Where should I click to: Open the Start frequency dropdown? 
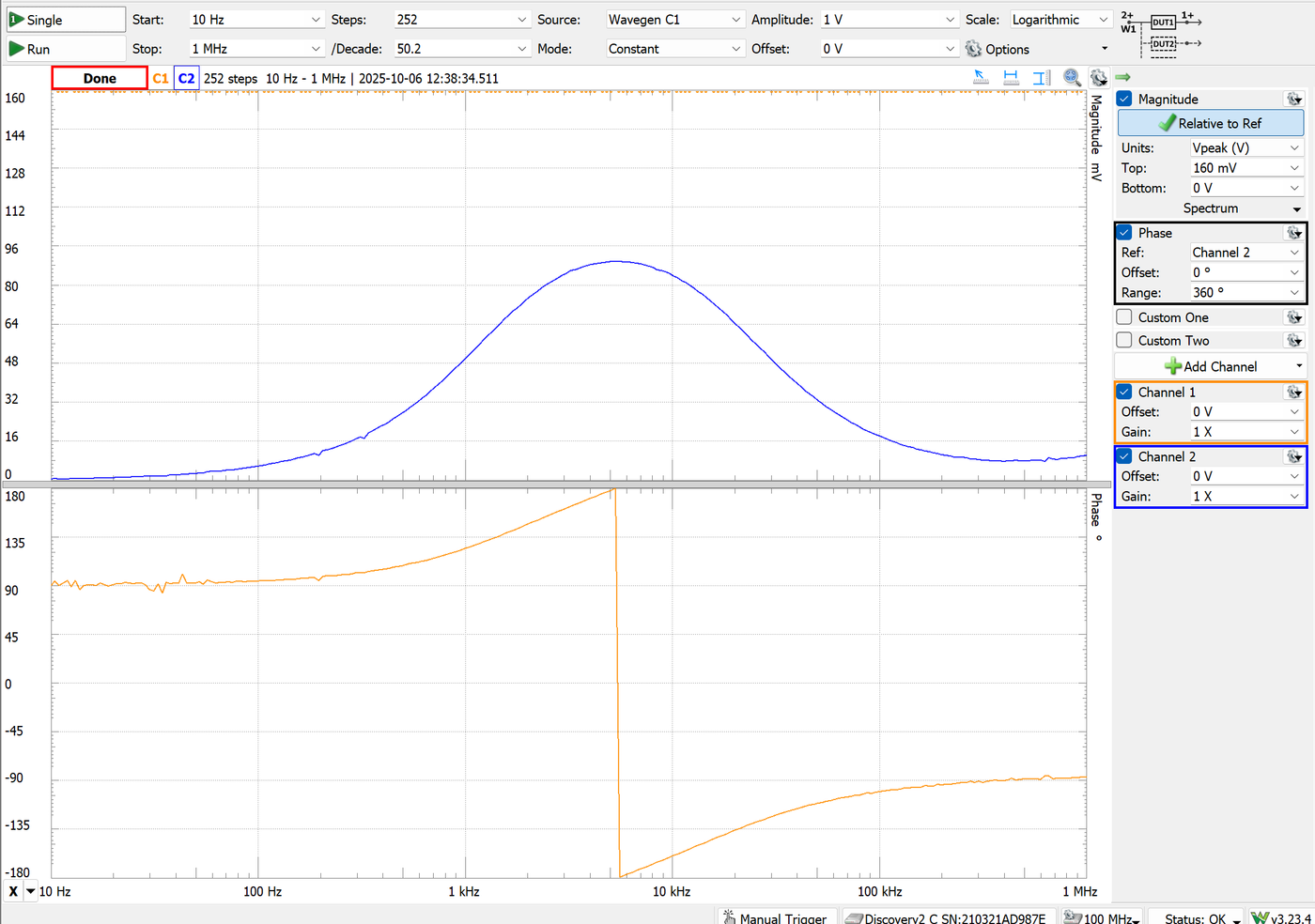[x=255, y=20]
